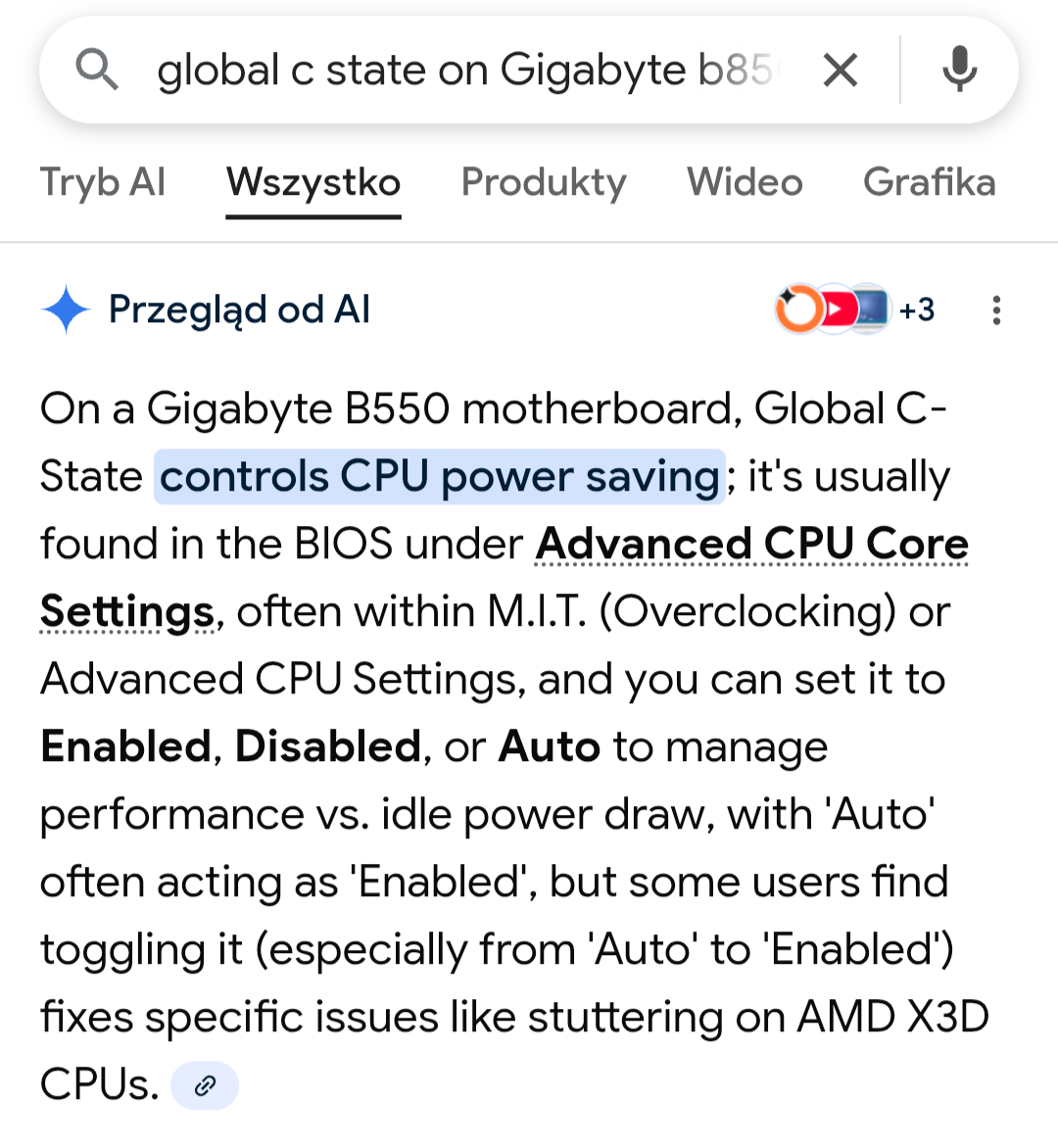1058x1148 pixels.
Task: Open the YouTube source icon
Action: pos(836,310)
